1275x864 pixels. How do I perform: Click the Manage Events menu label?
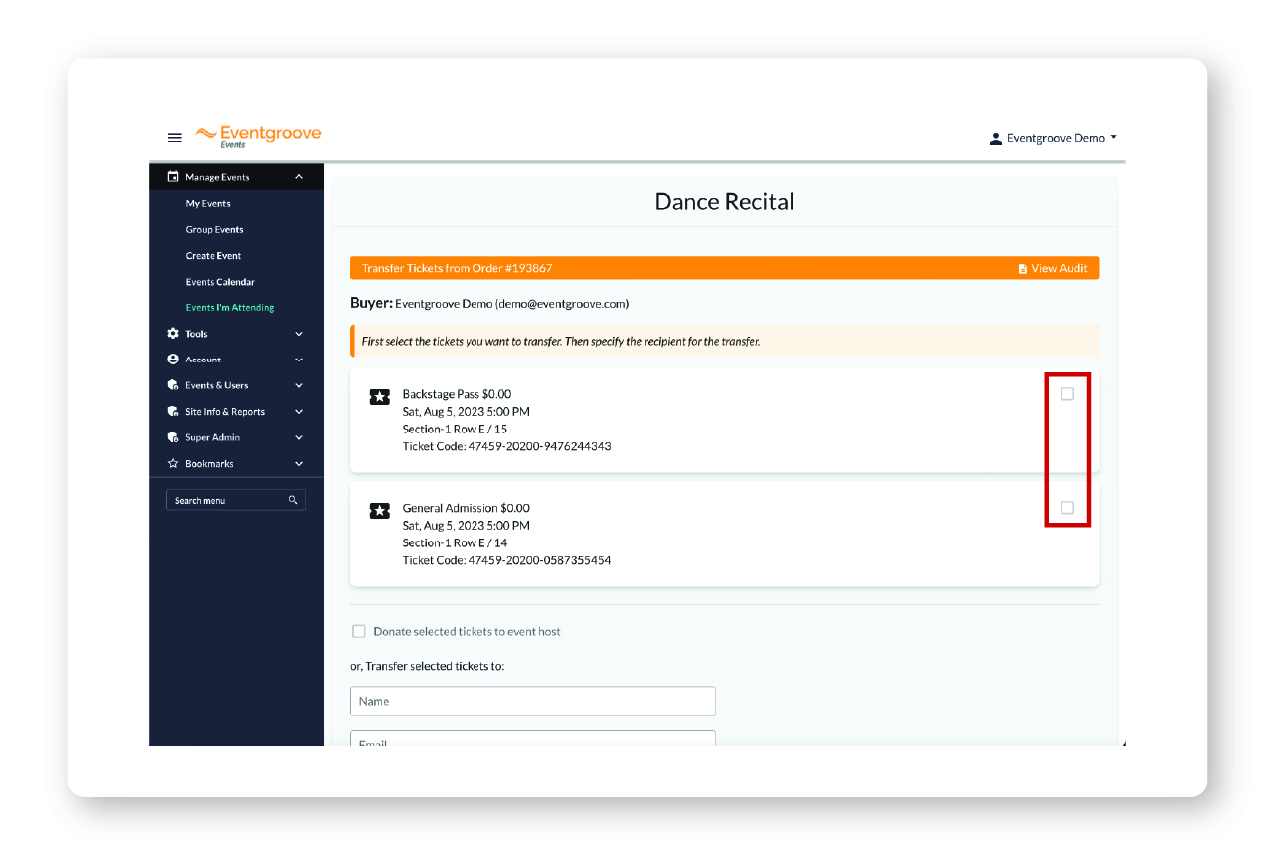217,177
